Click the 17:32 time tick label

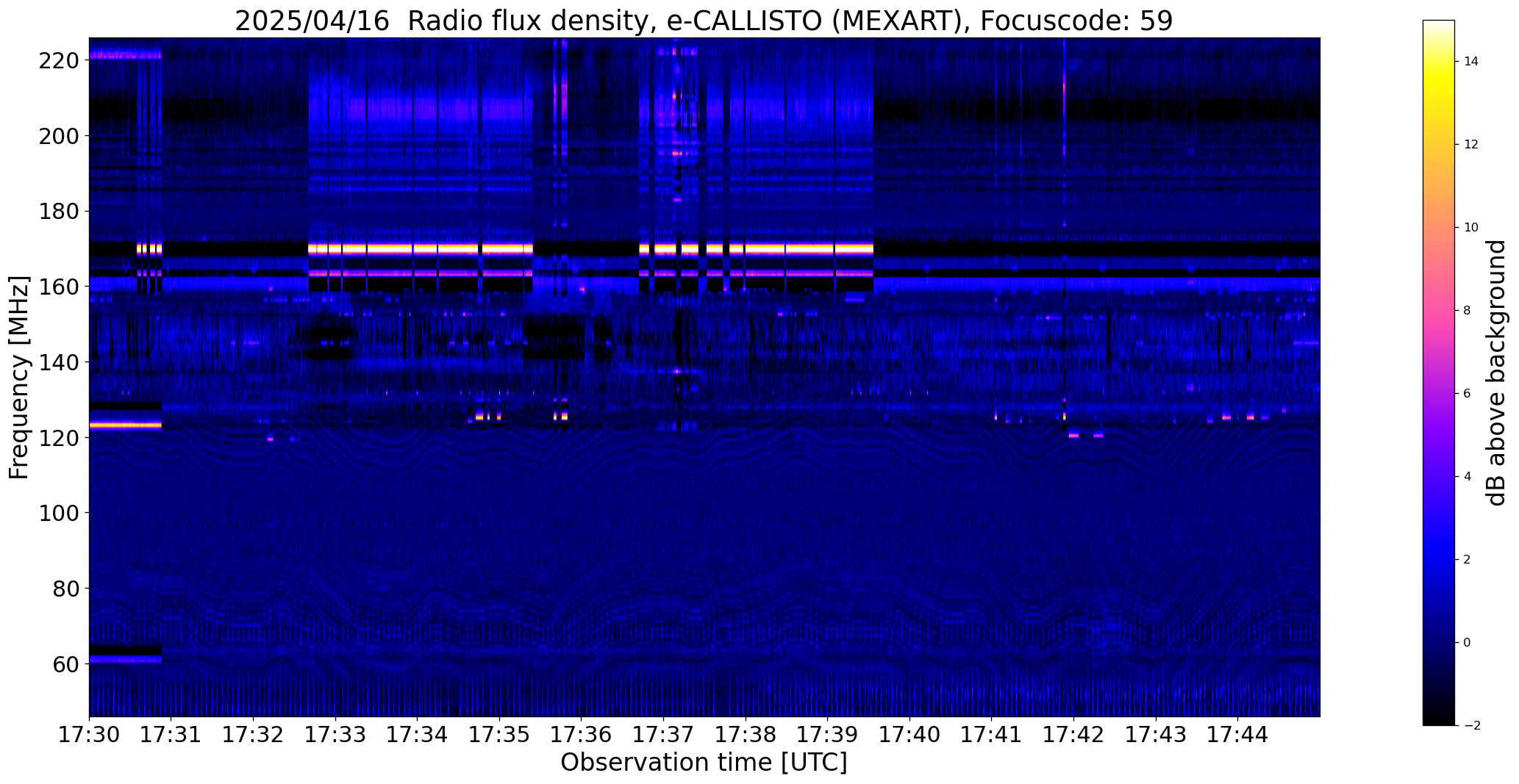point(254,734)
